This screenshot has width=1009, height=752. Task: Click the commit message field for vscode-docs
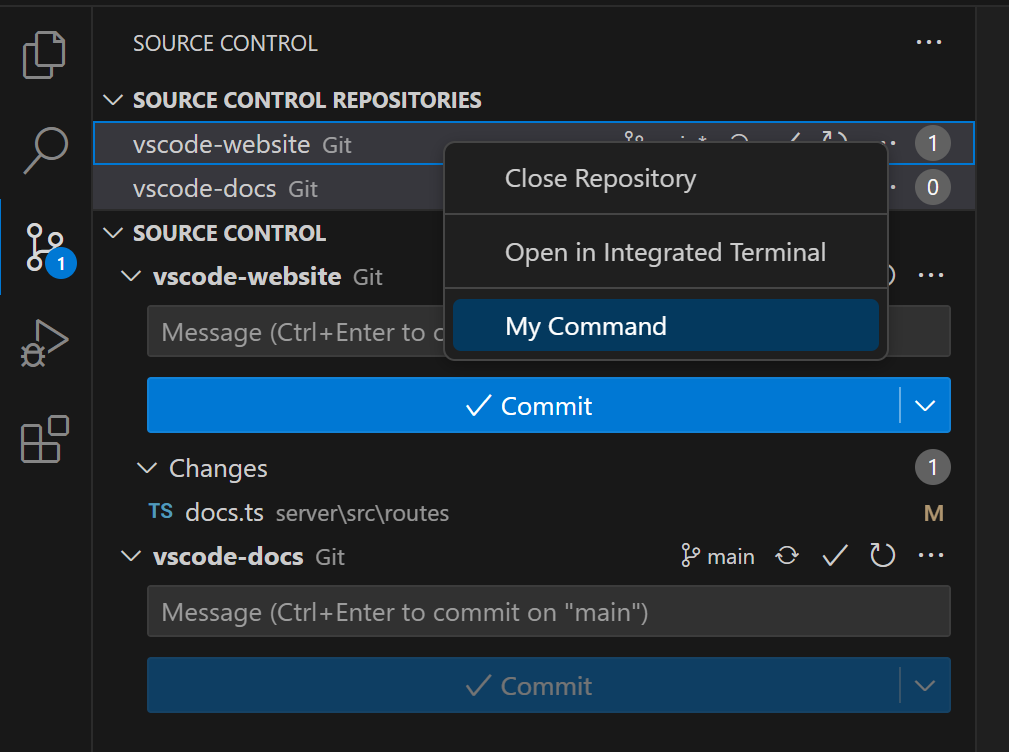549,611
